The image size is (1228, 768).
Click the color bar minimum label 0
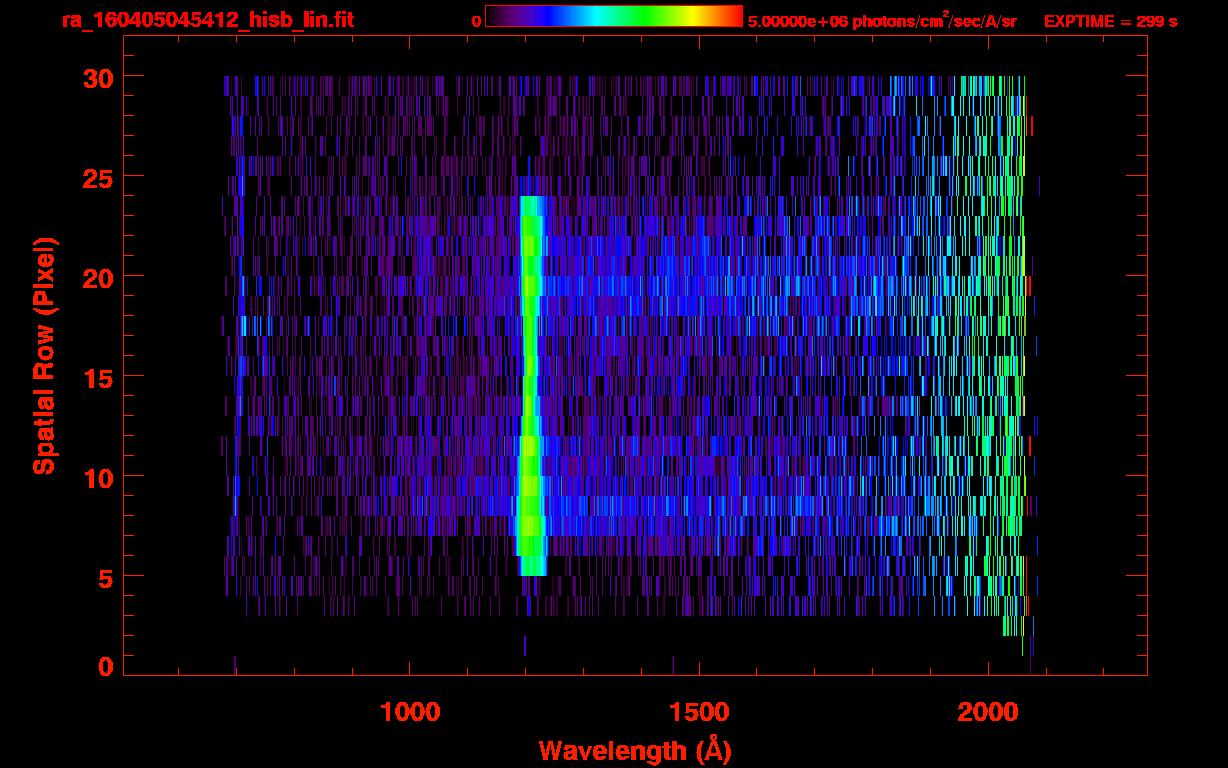click(477, 22)
